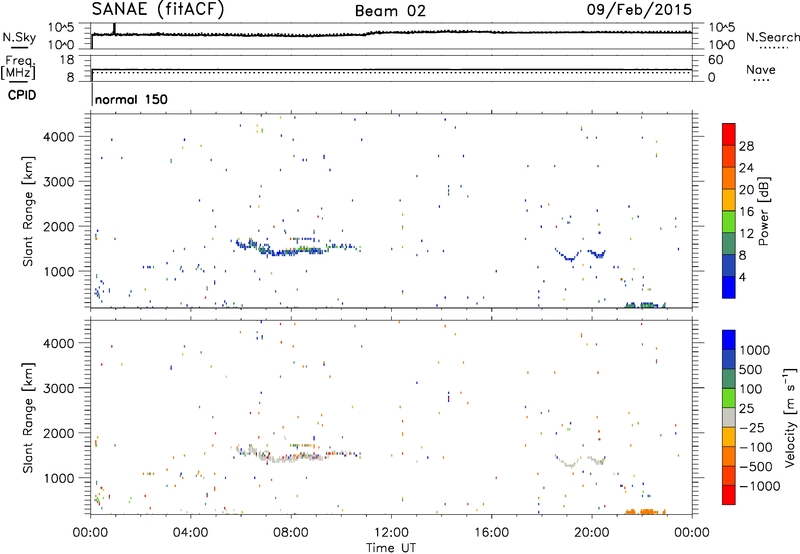The height and width of the screenshot is (554, 800).
Task: Click the velocity panel 'Slant Range [km]' label
Action: [28, 418]
